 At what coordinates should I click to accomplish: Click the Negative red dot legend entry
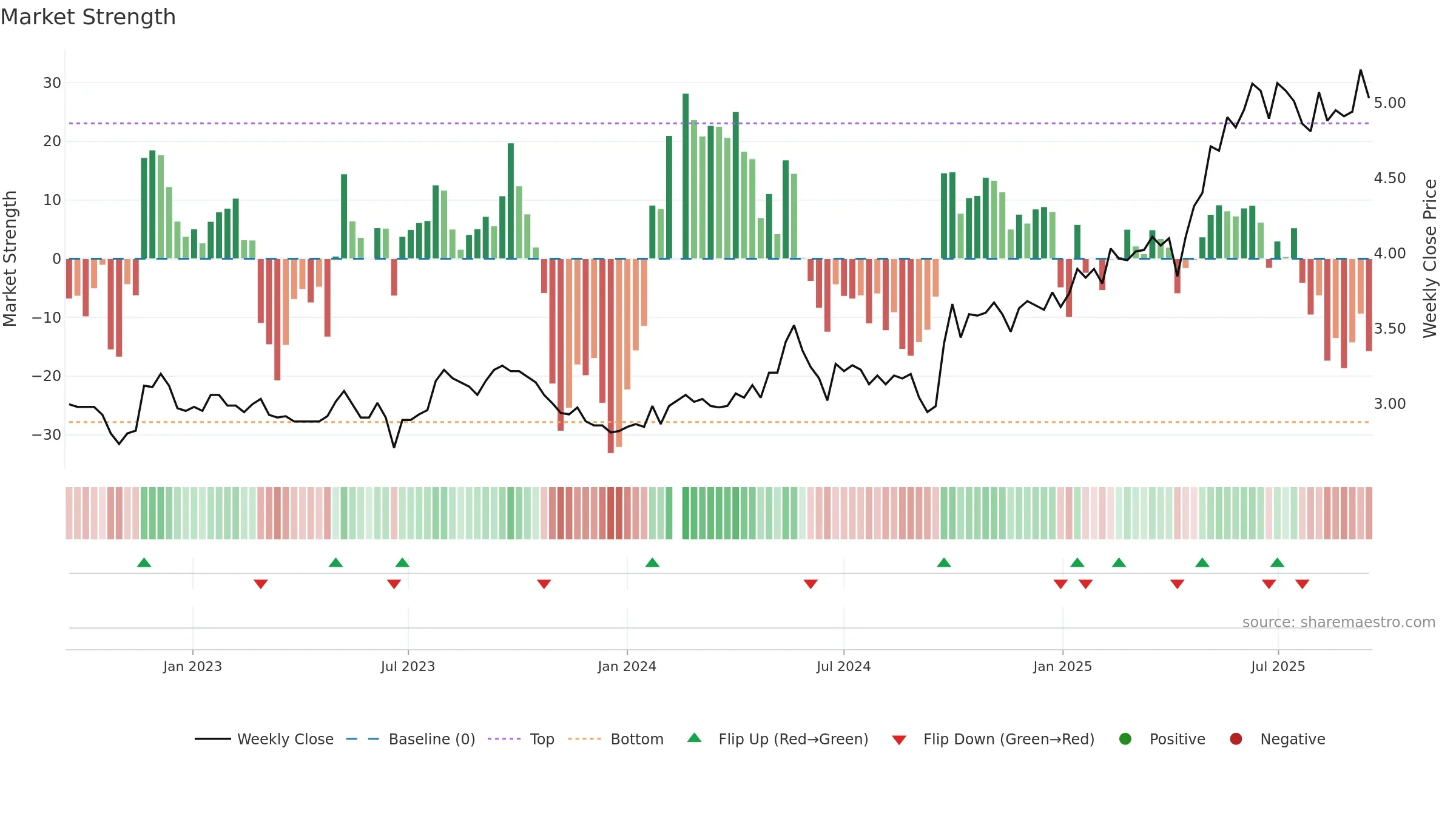click(1277, 739)
